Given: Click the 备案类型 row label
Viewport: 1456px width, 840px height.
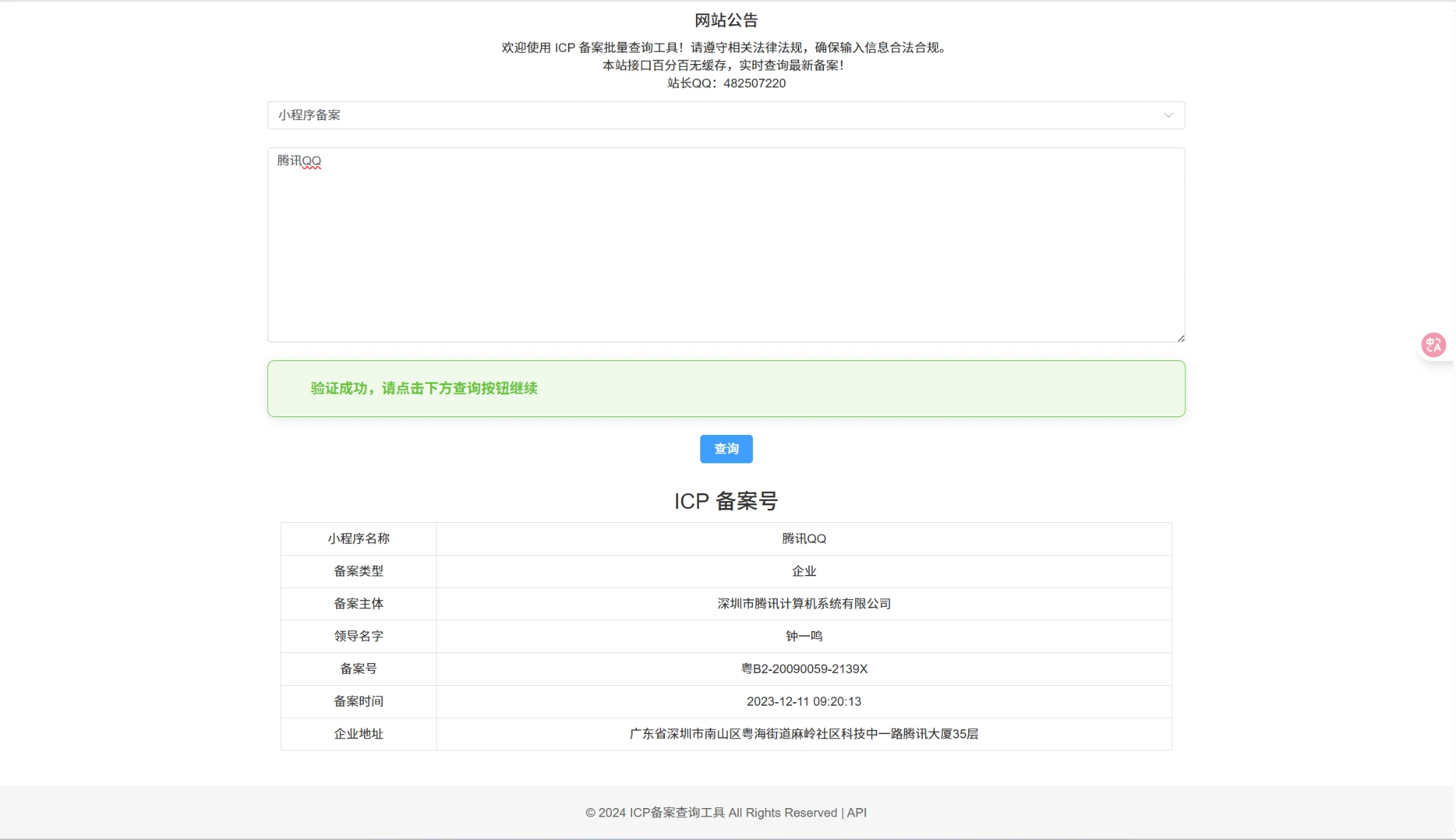Looking at the screenshot, I should pyautogui.click(x=358, y=571).
